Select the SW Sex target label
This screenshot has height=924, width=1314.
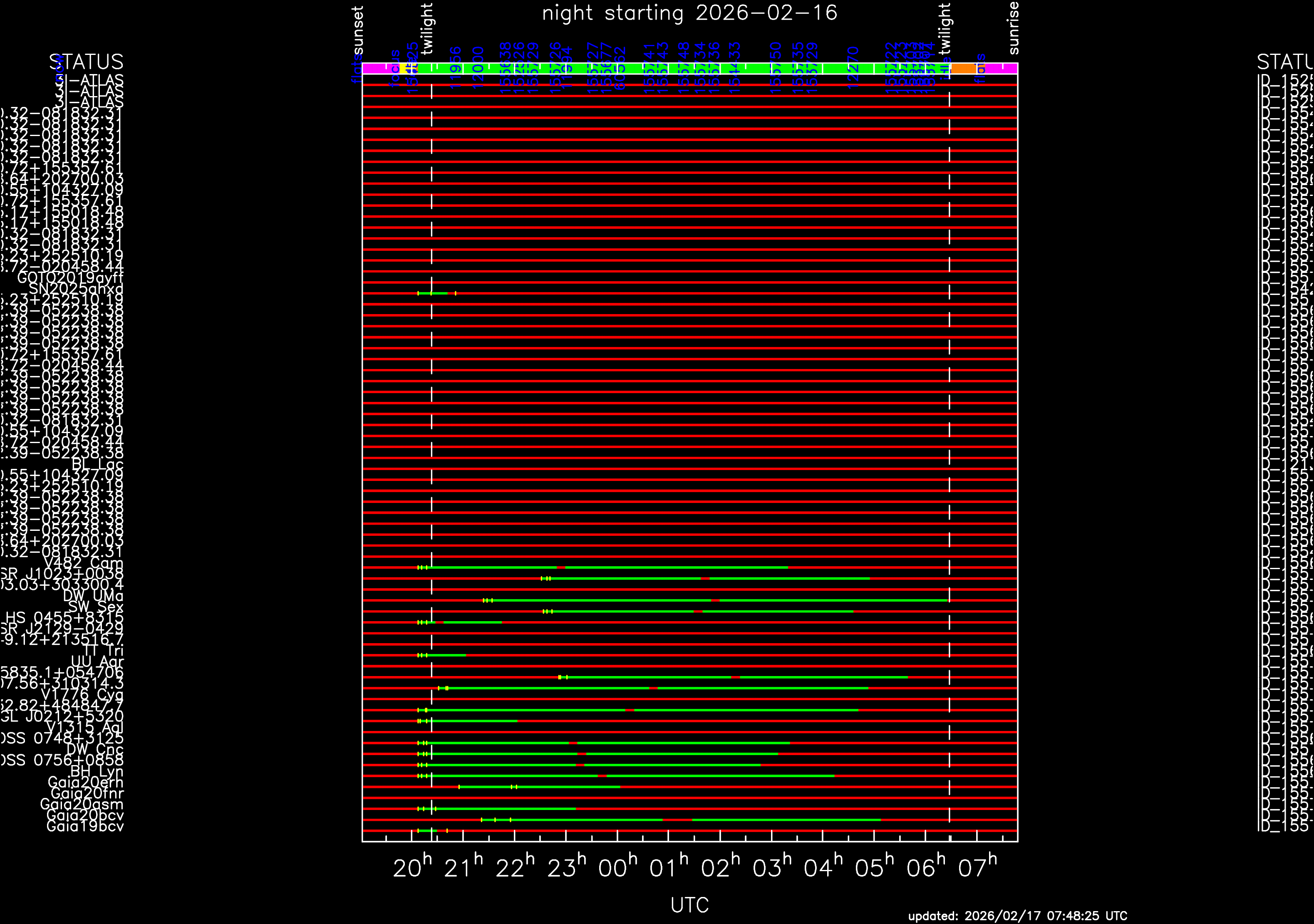[x=96, y=607]
